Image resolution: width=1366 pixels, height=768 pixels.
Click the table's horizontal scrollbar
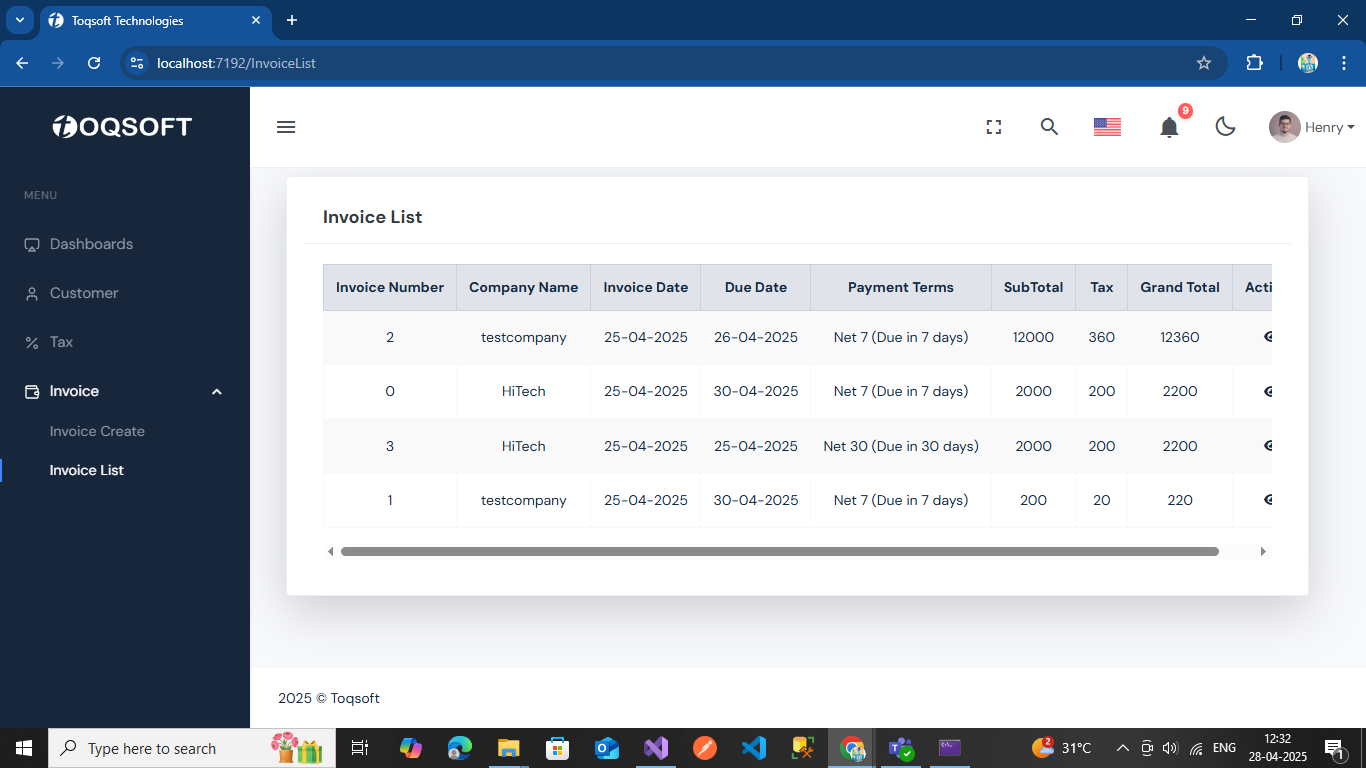pyautogui.click(x=779, y=551)
